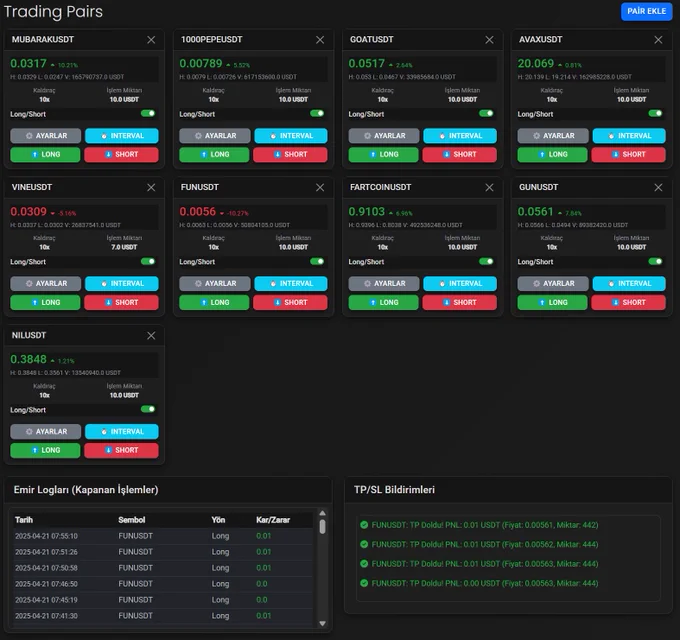This screenshot has height=640, width=680.
Task: Go SHORT on 1000PEPEUSDT
Action: (291, 154)
